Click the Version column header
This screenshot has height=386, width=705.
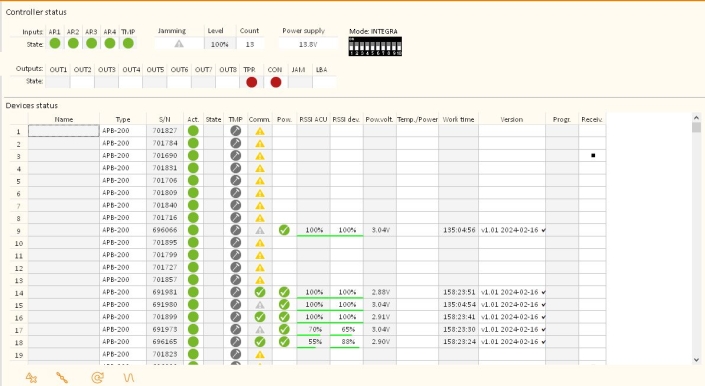coord(512,119)
